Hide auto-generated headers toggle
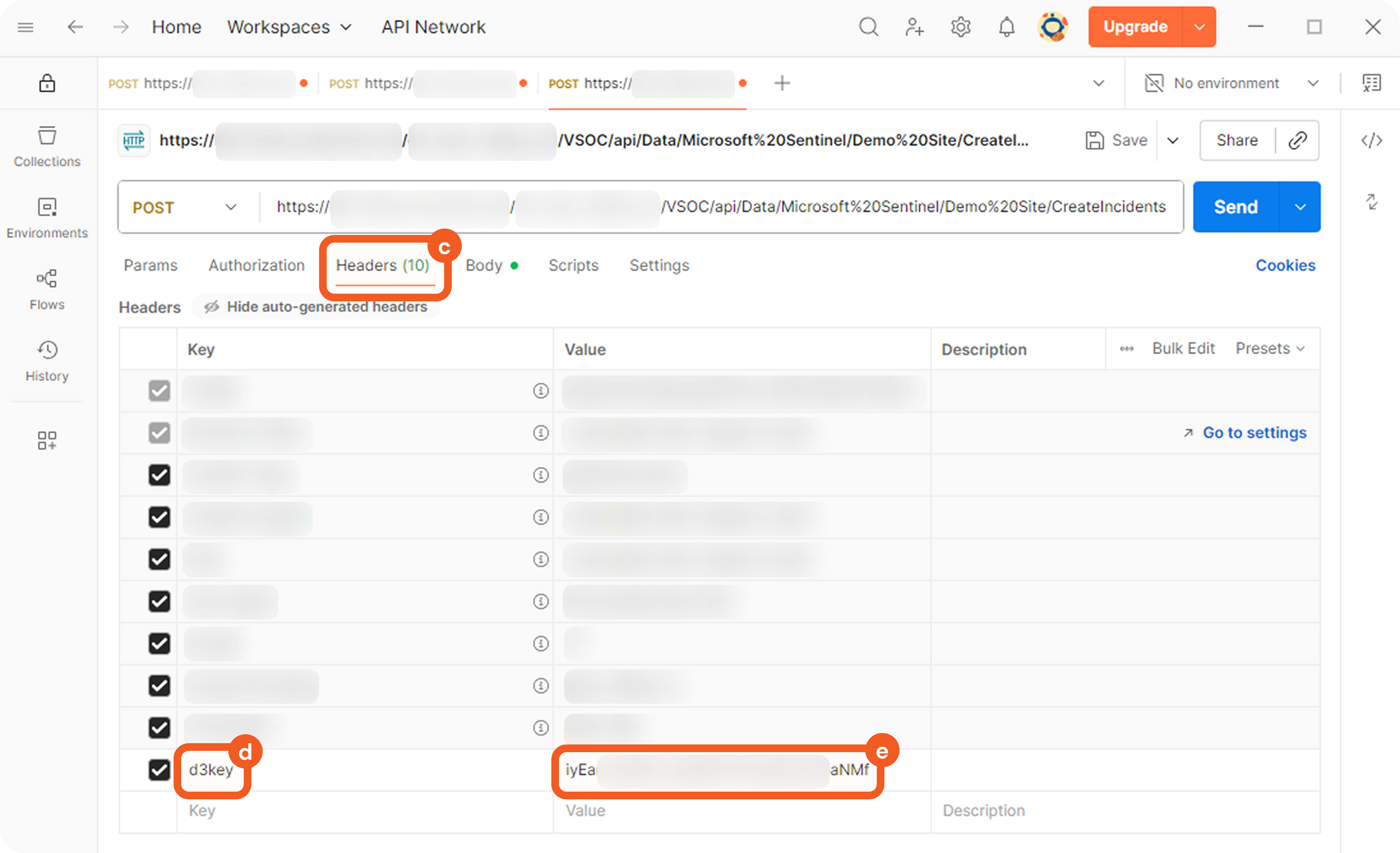The image size is (1400, 853). tap(316, 307)
